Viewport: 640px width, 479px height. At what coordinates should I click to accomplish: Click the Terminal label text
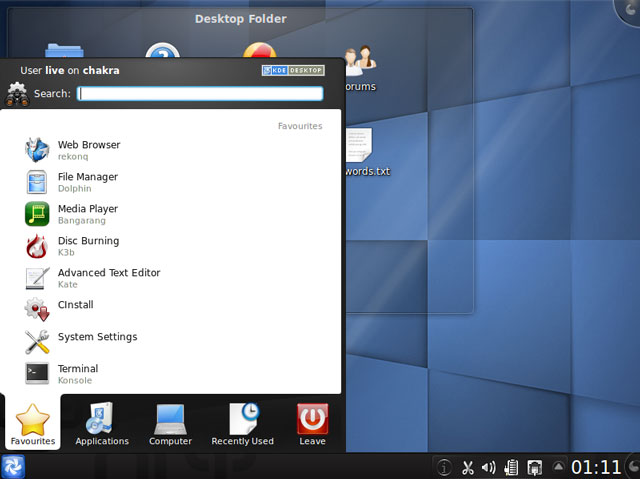78,369
